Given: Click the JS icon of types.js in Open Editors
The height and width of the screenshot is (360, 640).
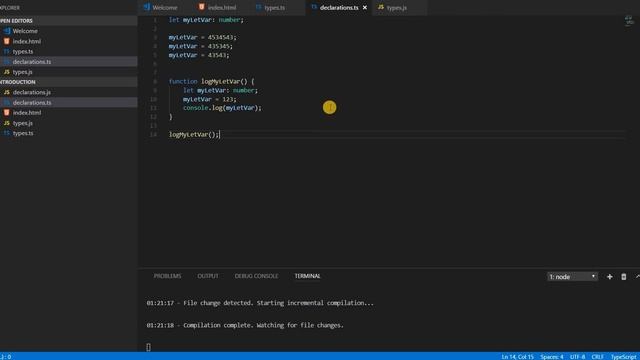Looking at the screenshot, I should [7, 72].
